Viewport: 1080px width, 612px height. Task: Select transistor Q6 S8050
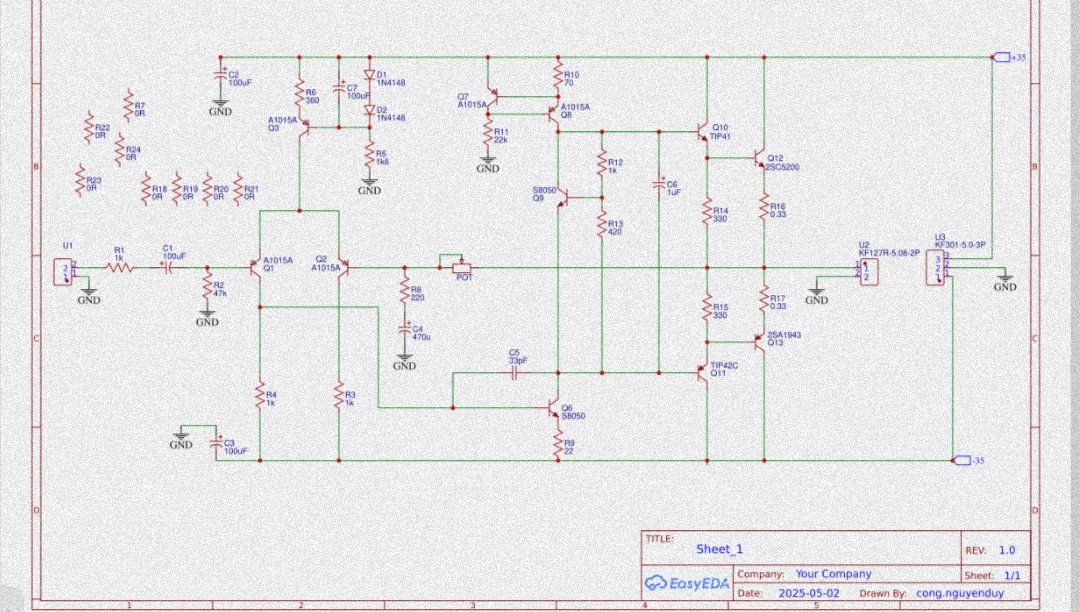pyautogui.click(x=554, y=408)
